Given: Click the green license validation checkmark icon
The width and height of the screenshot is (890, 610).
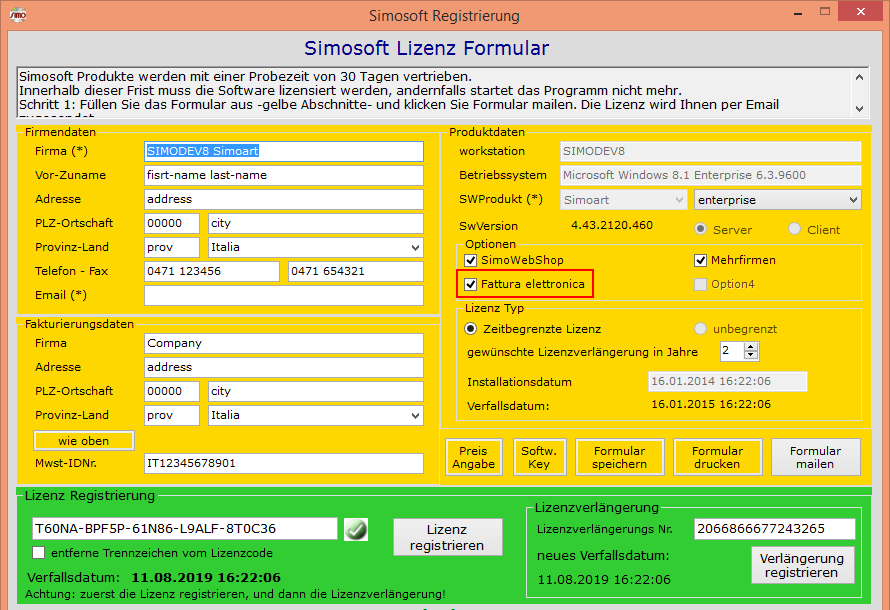Looking at the screenshot, I should click(356, 529).
